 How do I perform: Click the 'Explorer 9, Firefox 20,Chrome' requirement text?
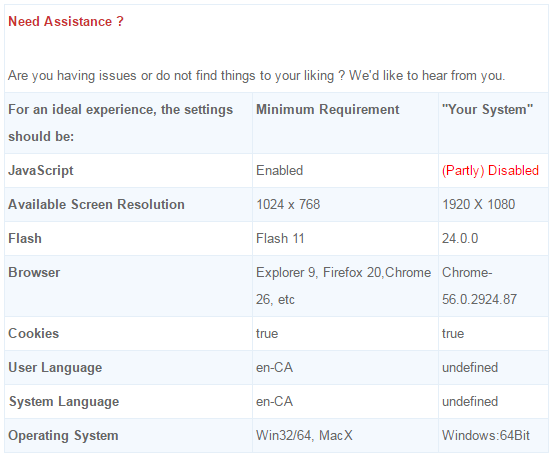point(344,273)
